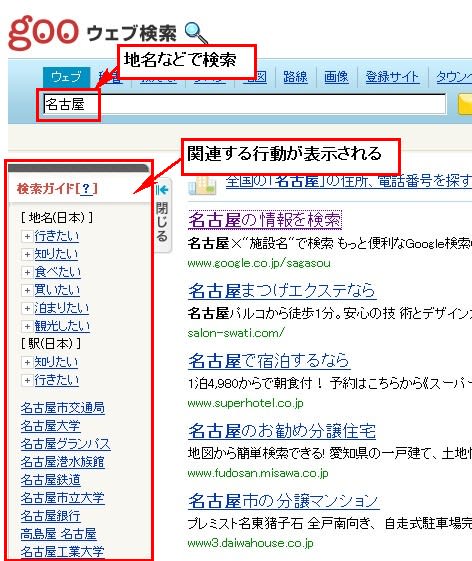The image size is (472, 561).
Task: Click the www.google.co.jp/sagasou URL text
Action: pyautogui.click(x=259, y=263)
